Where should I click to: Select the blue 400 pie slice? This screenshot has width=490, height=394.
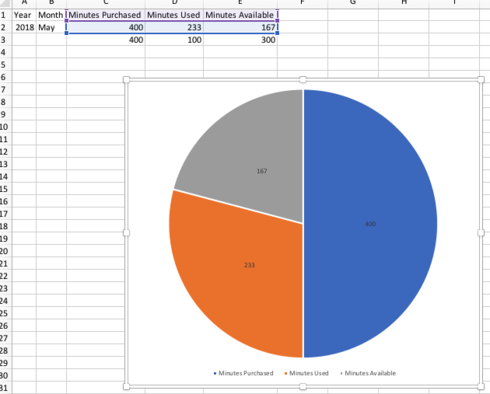click(x=370, y=223)
